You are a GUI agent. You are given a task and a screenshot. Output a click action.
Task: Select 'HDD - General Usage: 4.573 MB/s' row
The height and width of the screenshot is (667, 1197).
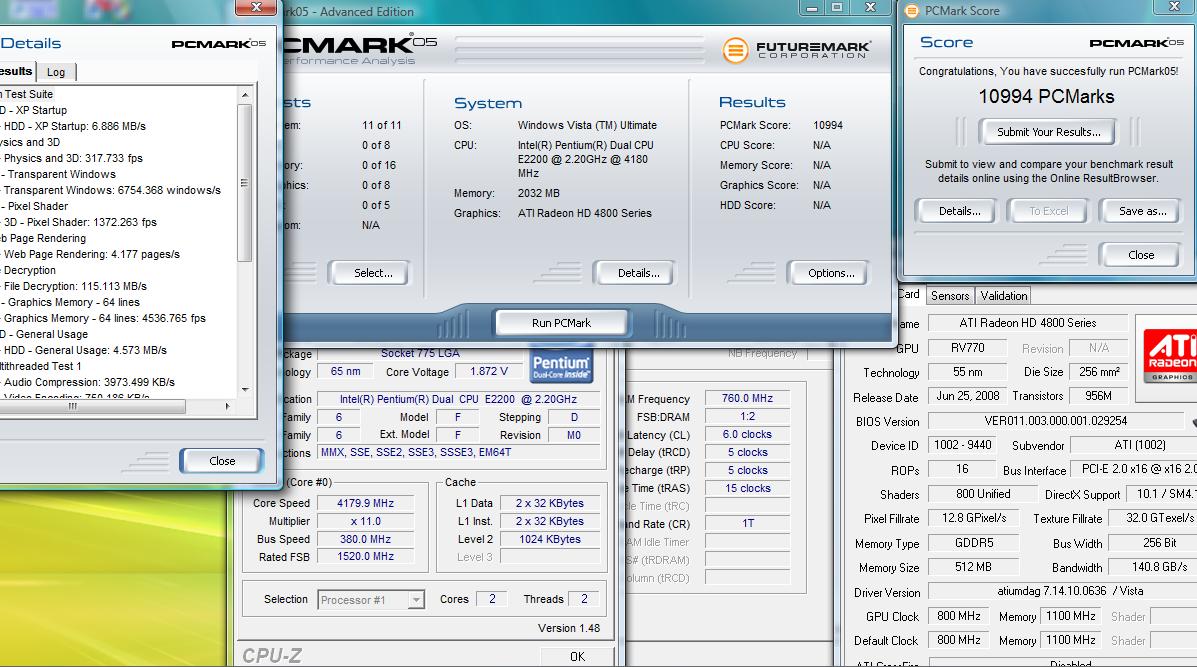[85, 350]
